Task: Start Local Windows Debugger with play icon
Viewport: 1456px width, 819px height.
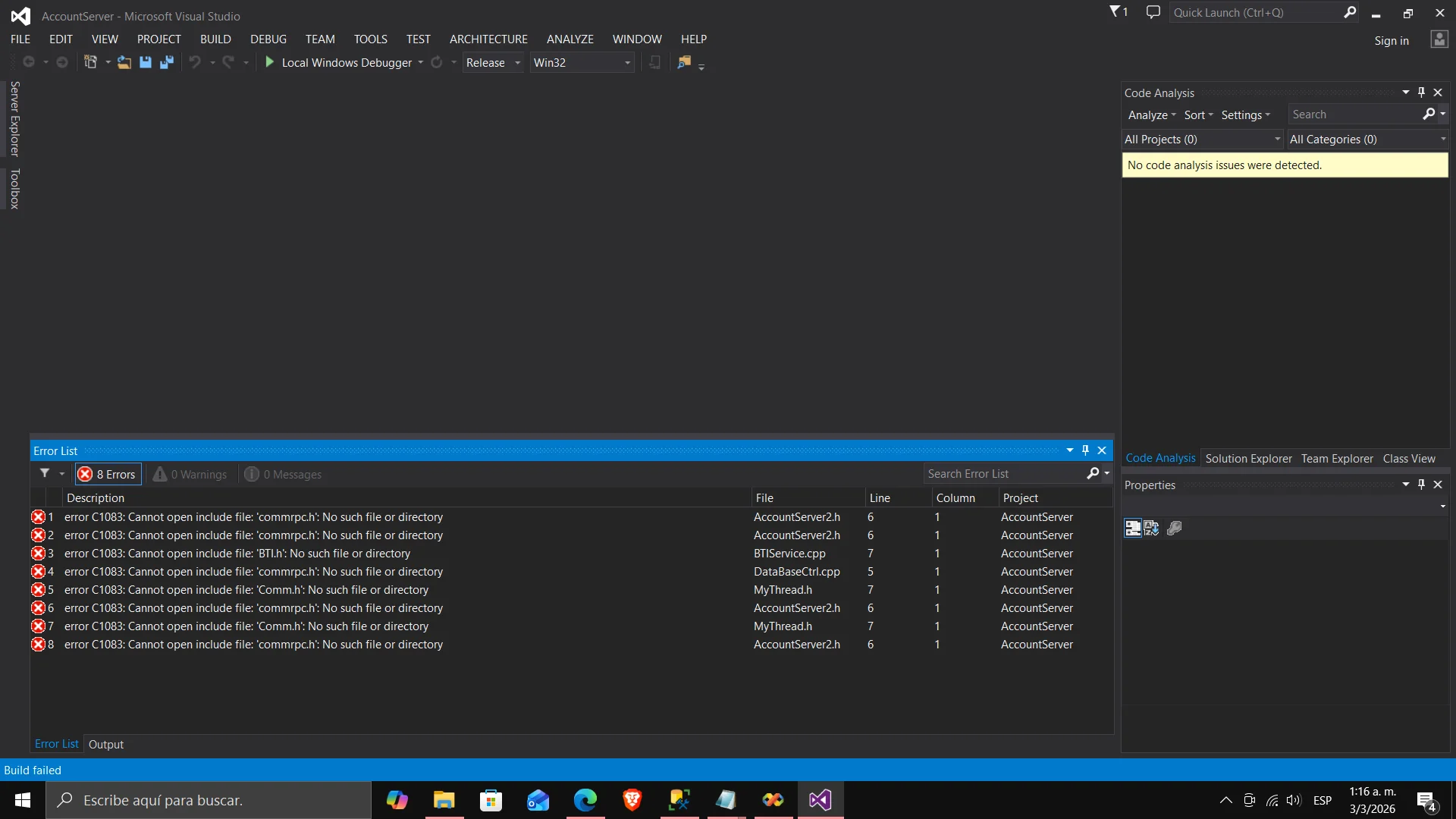Action: pyautogui.click(x=269, y=62)
